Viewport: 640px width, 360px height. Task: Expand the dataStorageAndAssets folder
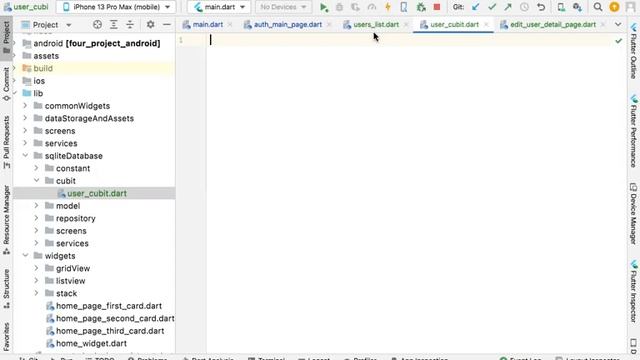(x=25, y=118)
